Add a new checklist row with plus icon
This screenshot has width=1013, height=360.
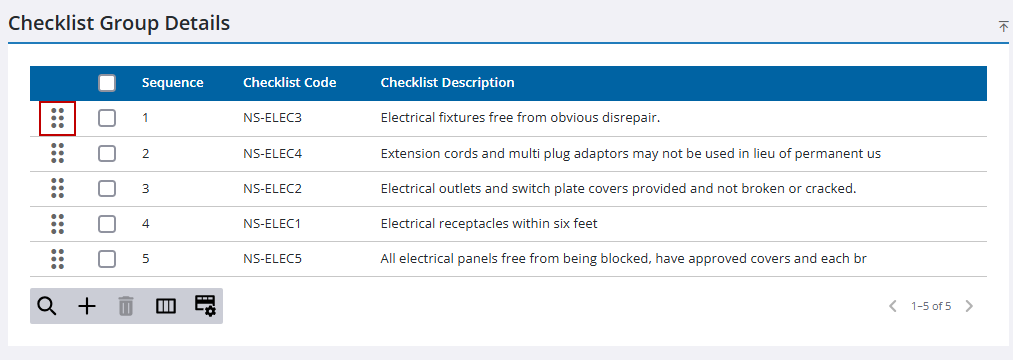tap(87, 306)
